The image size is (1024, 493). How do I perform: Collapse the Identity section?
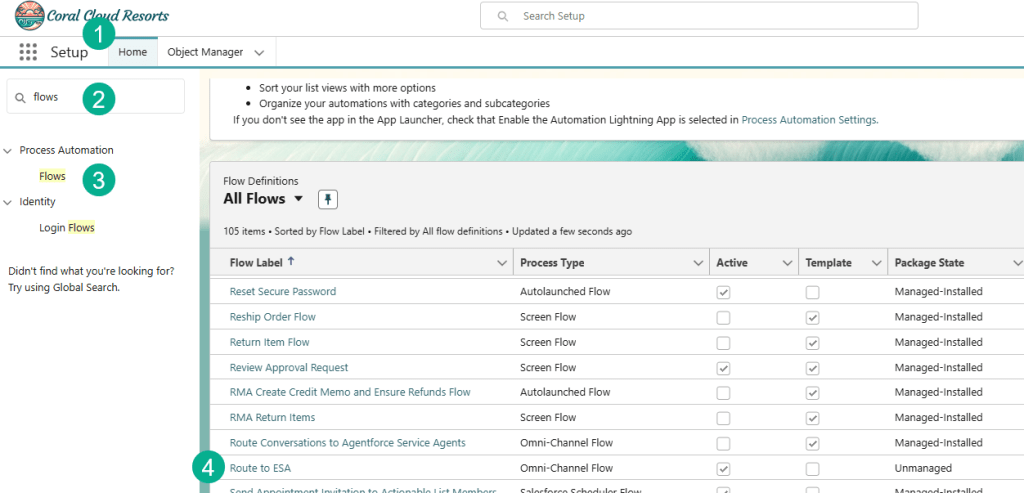tap(8, 202)
